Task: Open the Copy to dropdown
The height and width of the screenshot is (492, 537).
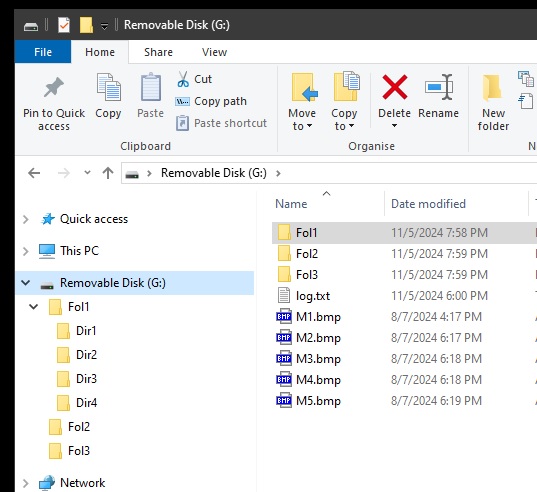Action: tap(344, 102)
